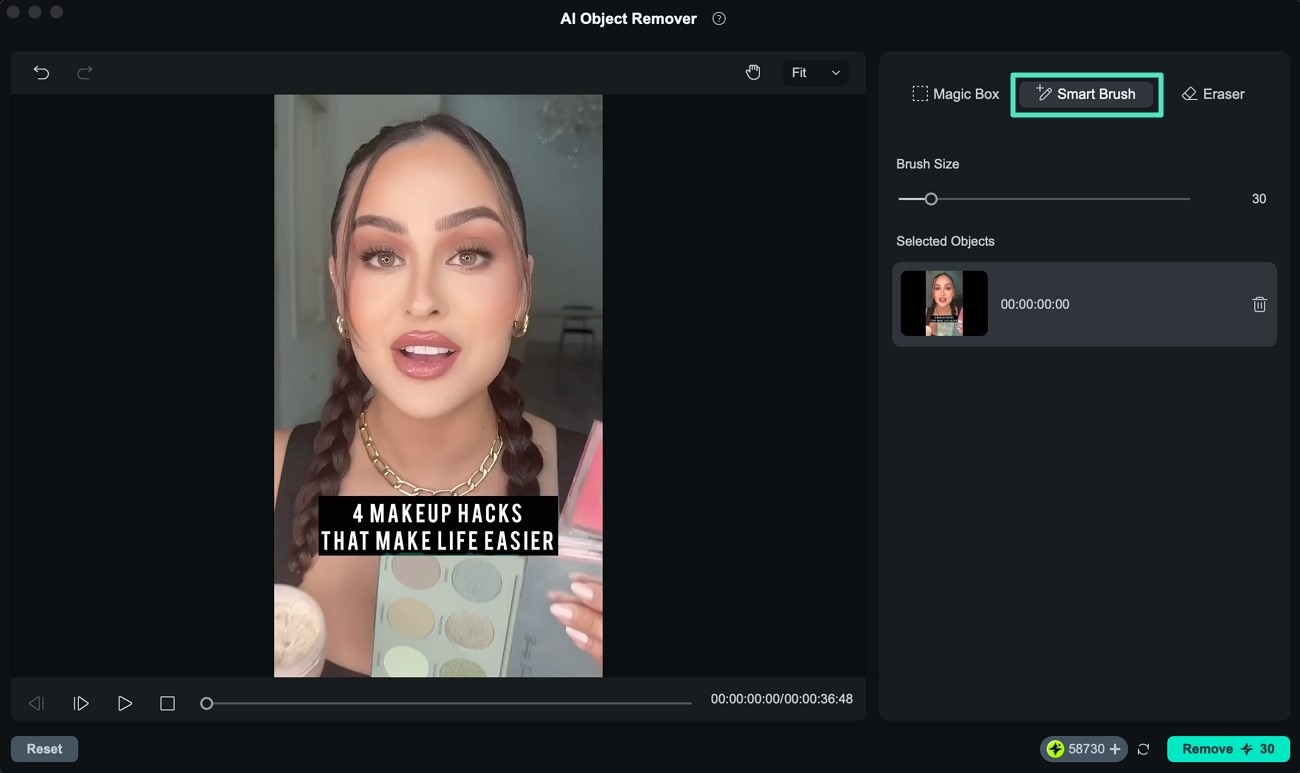Step forward to next frame
Viewport: 1300px width, 773px height.
[x=81, y=703]
